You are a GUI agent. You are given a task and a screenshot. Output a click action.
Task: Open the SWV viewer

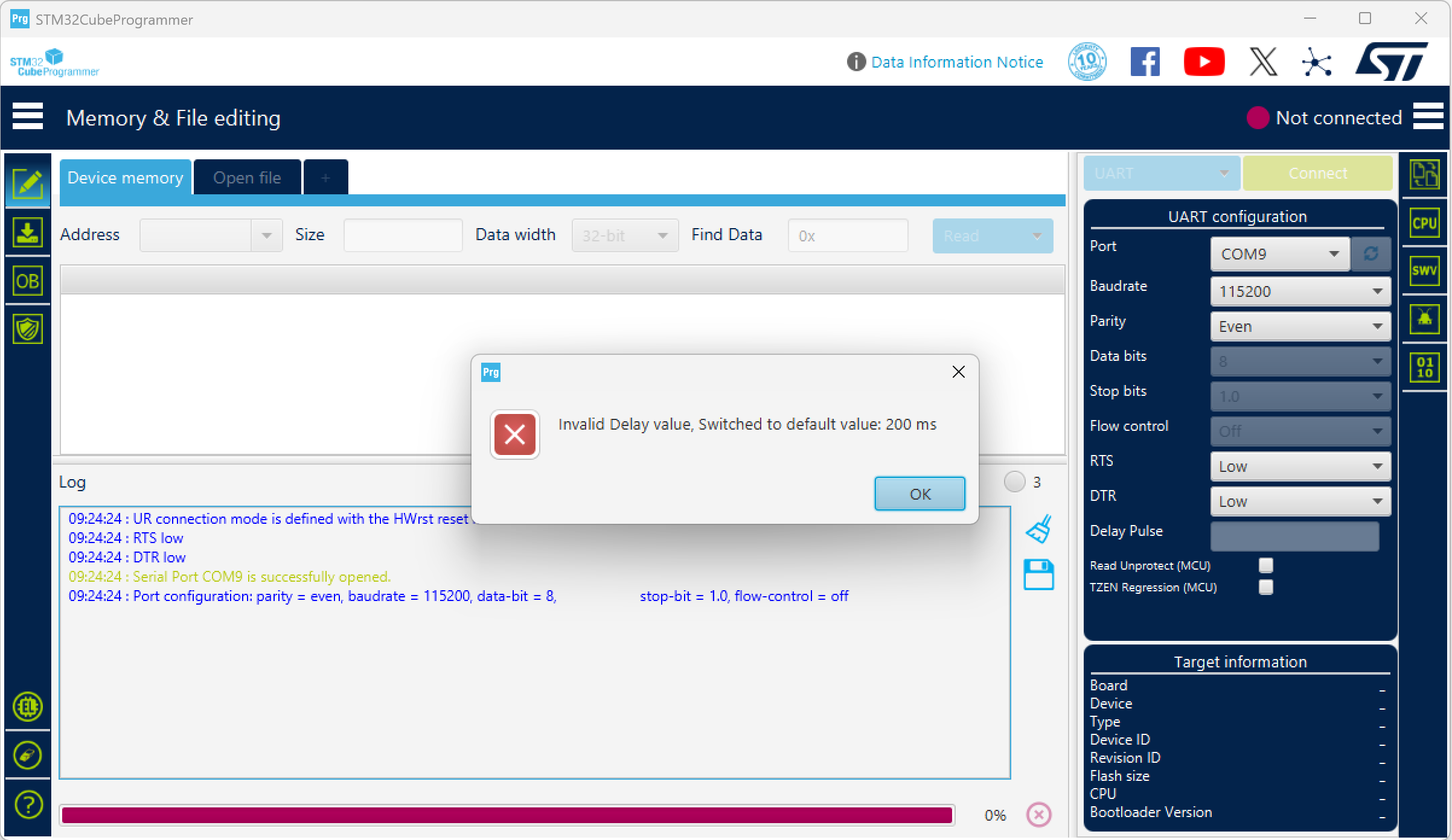[1425, 270]
